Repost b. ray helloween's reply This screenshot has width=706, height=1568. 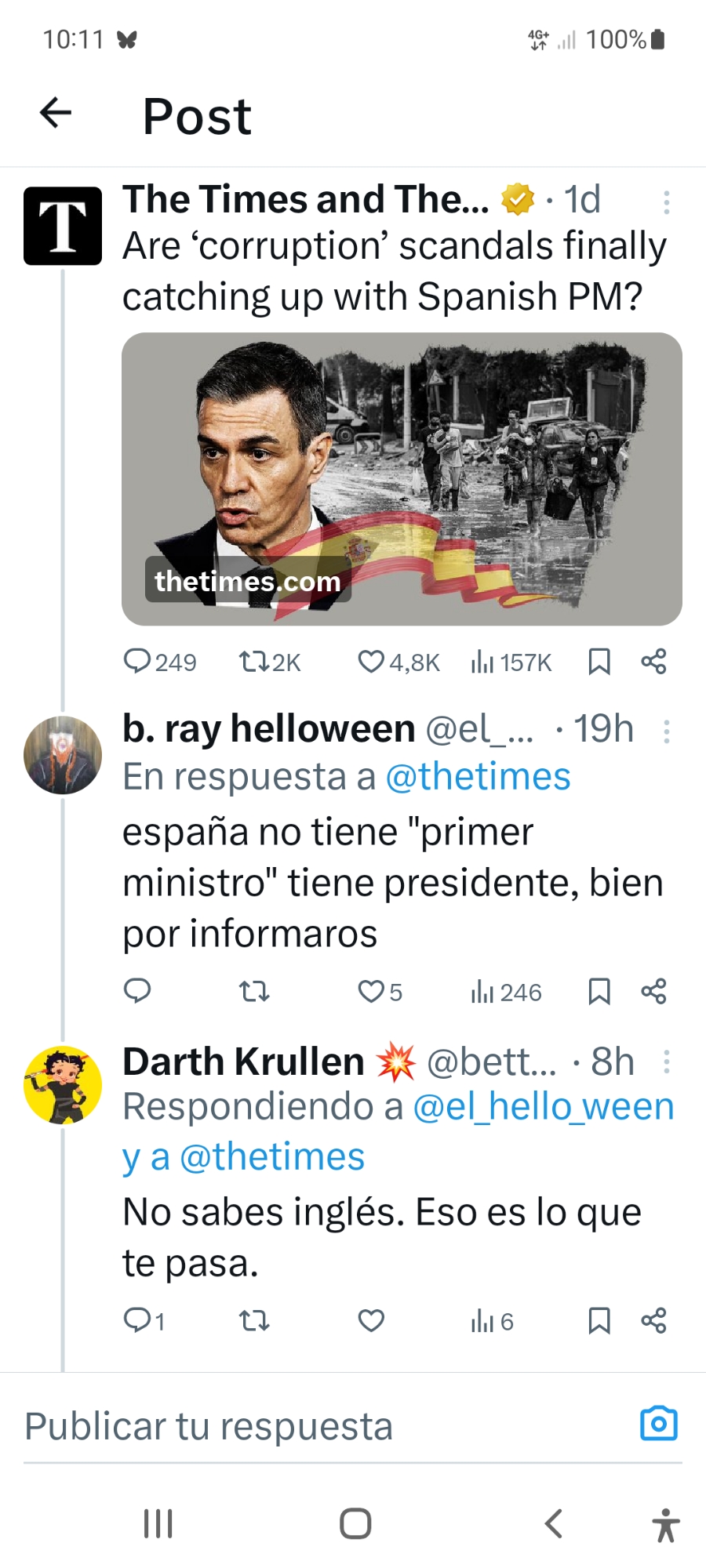(254, 992)
